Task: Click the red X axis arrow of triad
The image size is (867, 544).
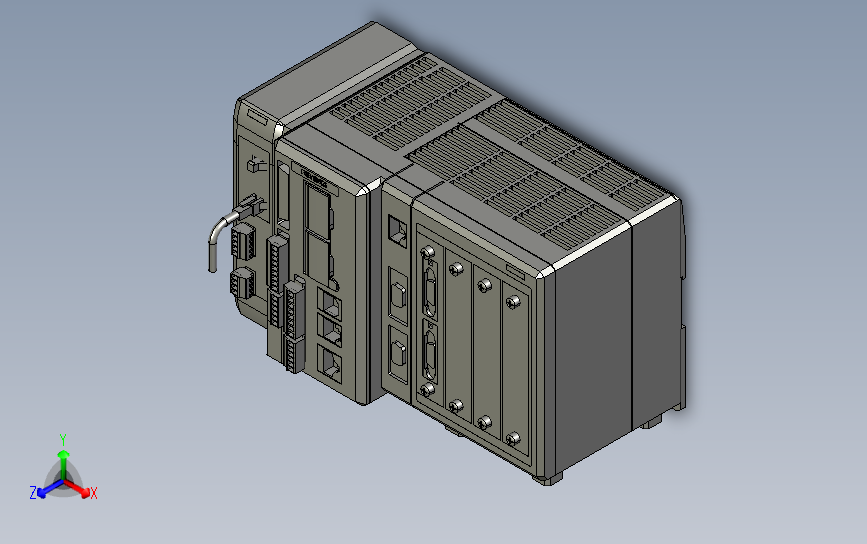Action: pyautogui.click(x=77, y=488)
